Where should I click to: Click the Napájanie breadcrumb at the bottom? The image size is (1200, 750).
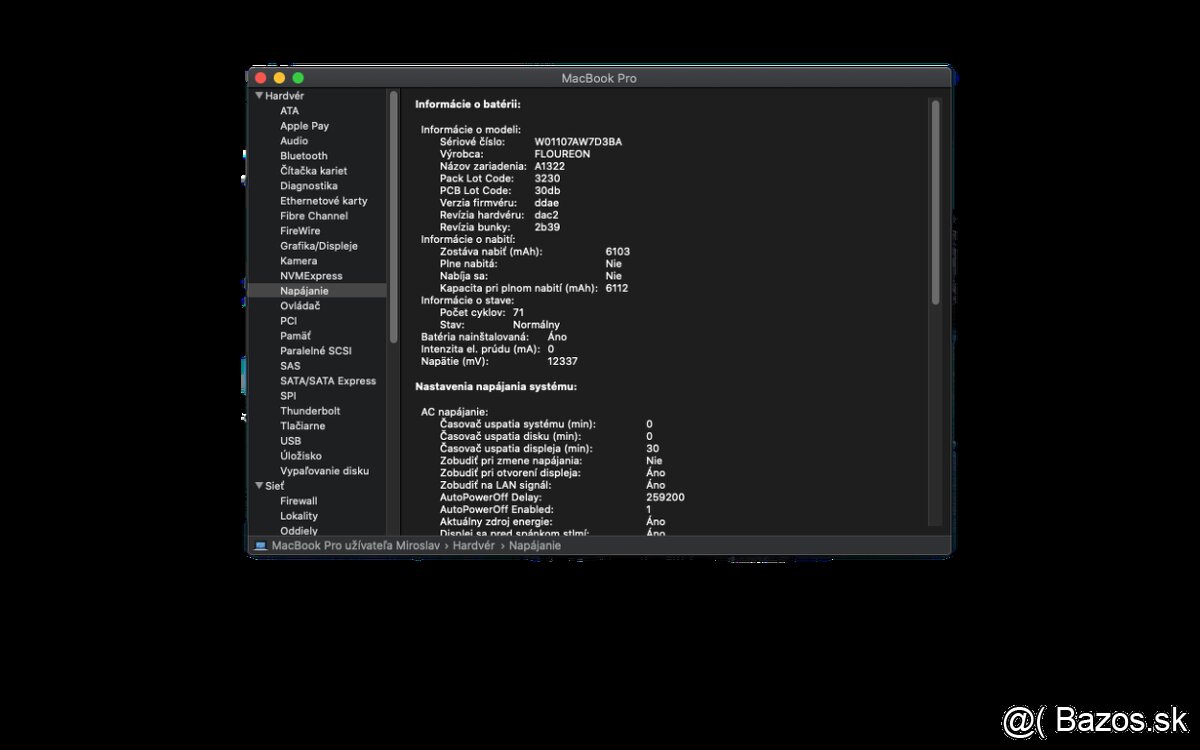coord(535,545)
